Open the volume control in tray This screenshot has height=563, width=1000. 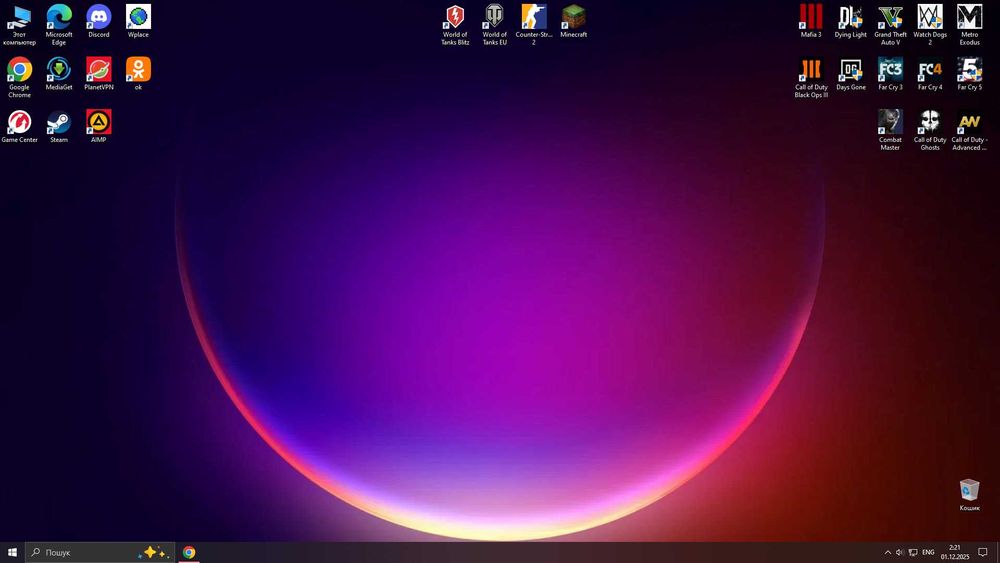click(x=899, y=552)
